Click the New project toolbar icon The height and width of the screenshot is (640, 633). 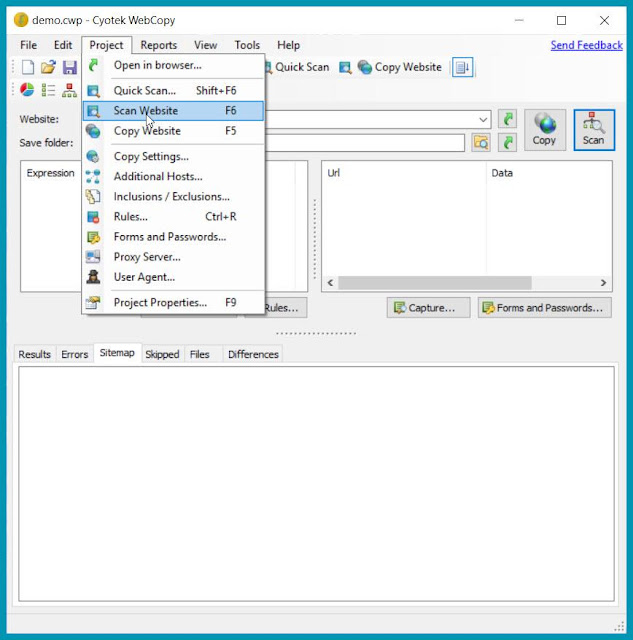27,67
